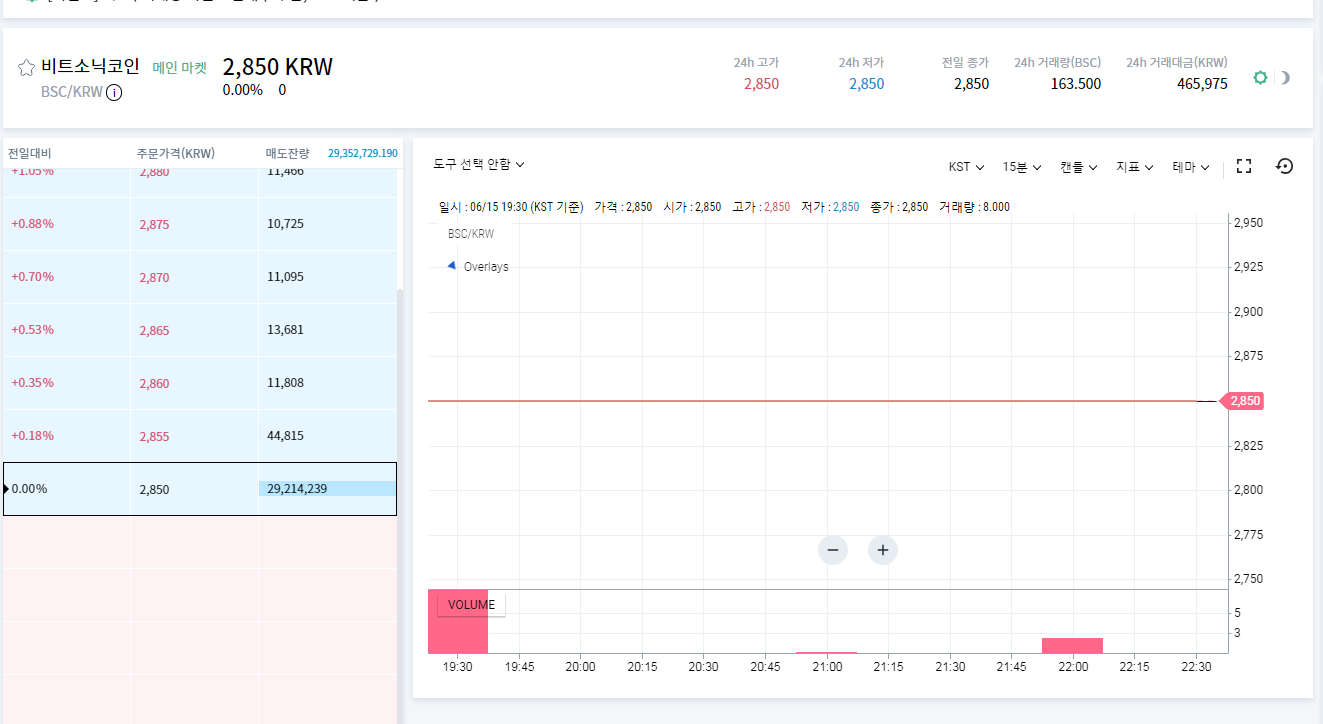The width and height of the screenshot is (1323, 724).
Task: Open the 15분 interval dropdown
Action: point(1022,167)
